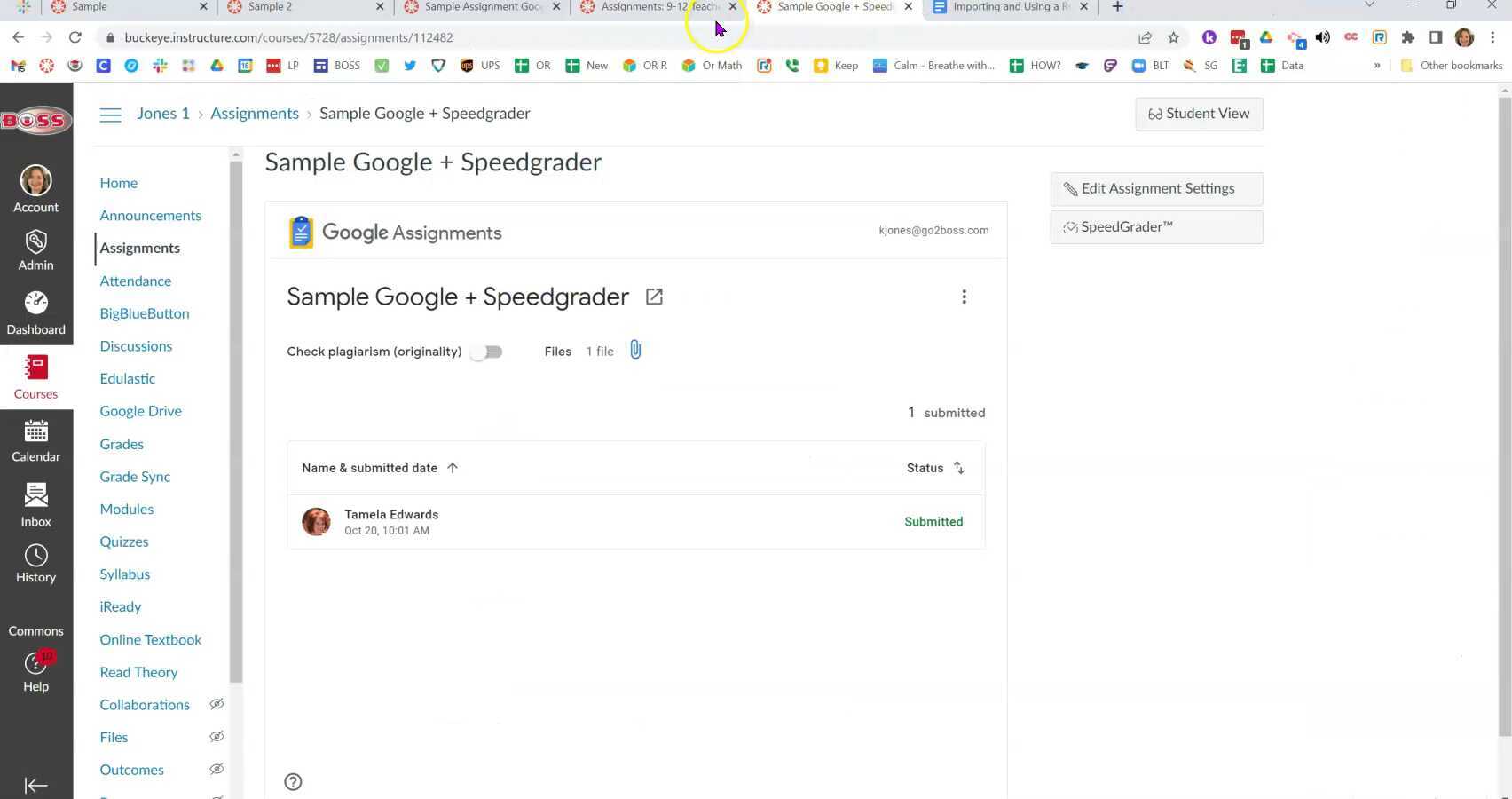
Task: Open the Assignments breadcrumb link
Action: pyautogui.click(x=255, y=113)
